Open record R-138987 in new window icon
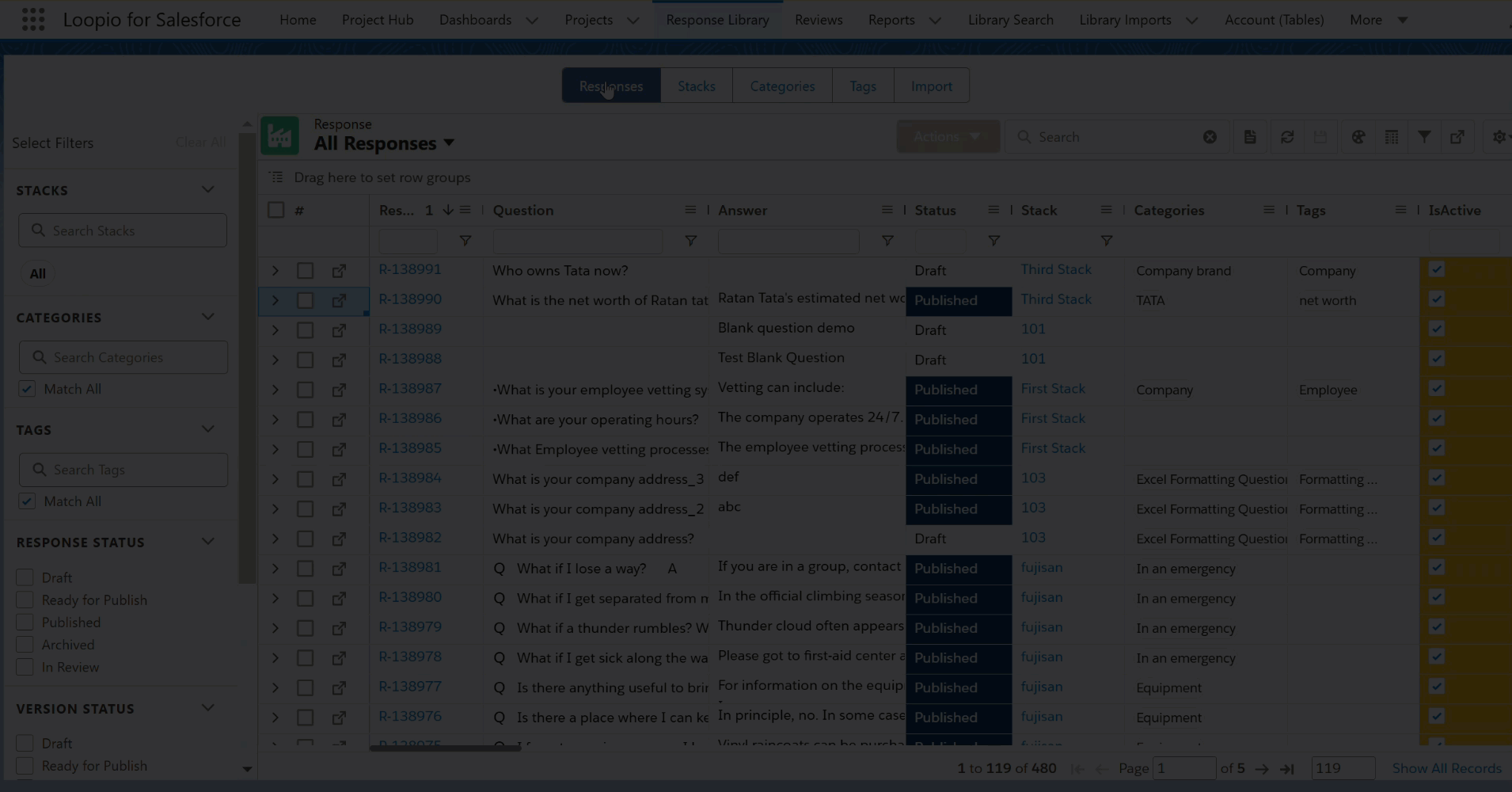Screen dimensions: 1512x792 click(339, 390)
